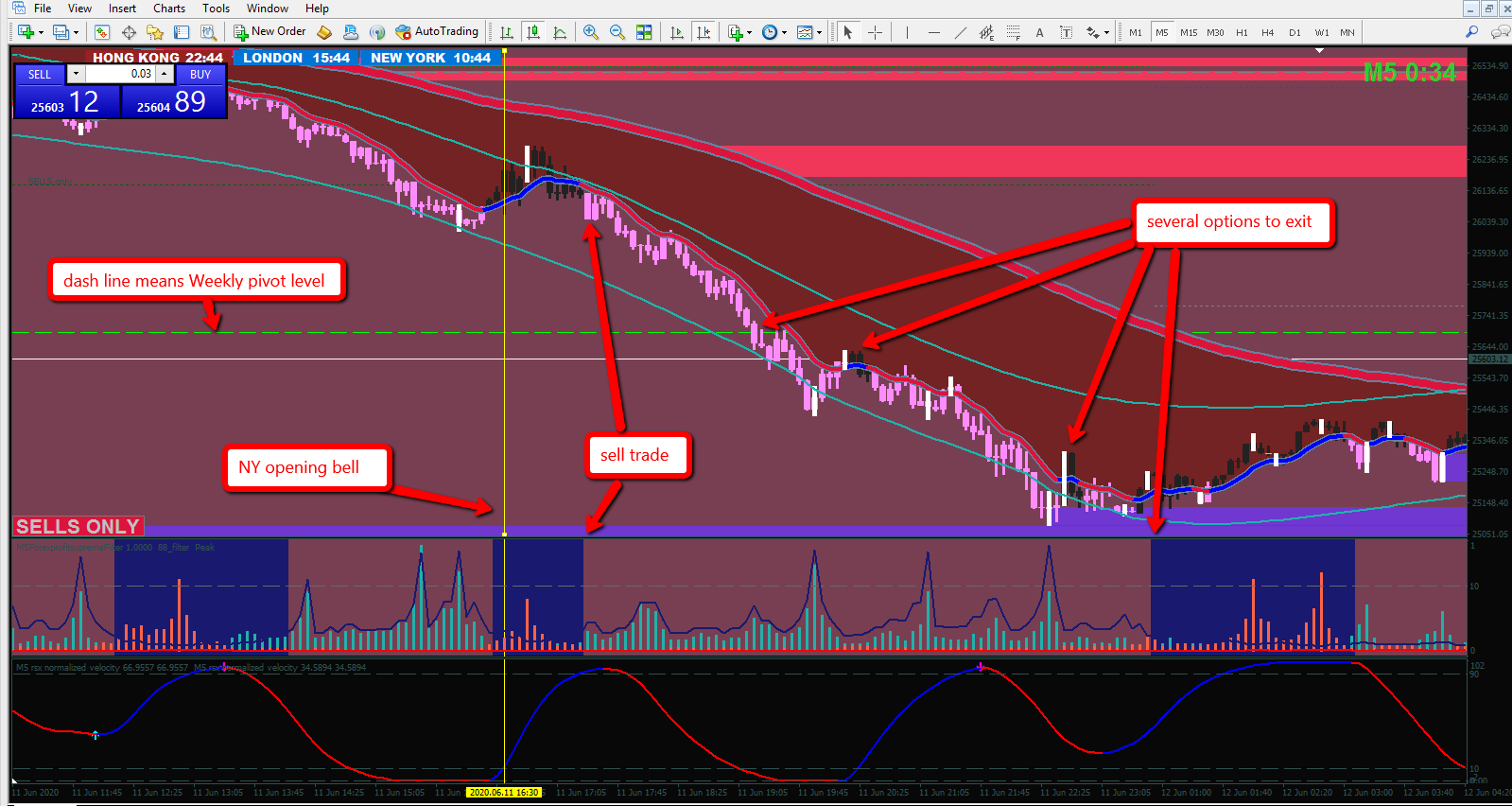Toggle the chart auto-scroll icon
Viewport: 1512px width, 806px height.
tap(677, 32)
